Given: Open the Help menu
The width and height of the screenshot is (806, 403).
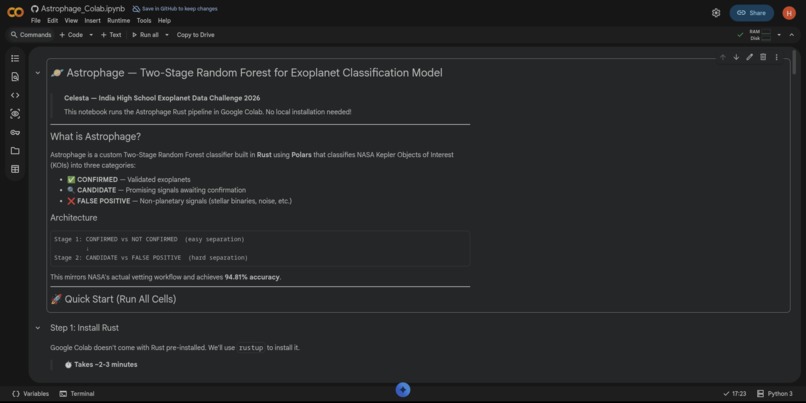Looking at the screenshot, I should [164, 21].
